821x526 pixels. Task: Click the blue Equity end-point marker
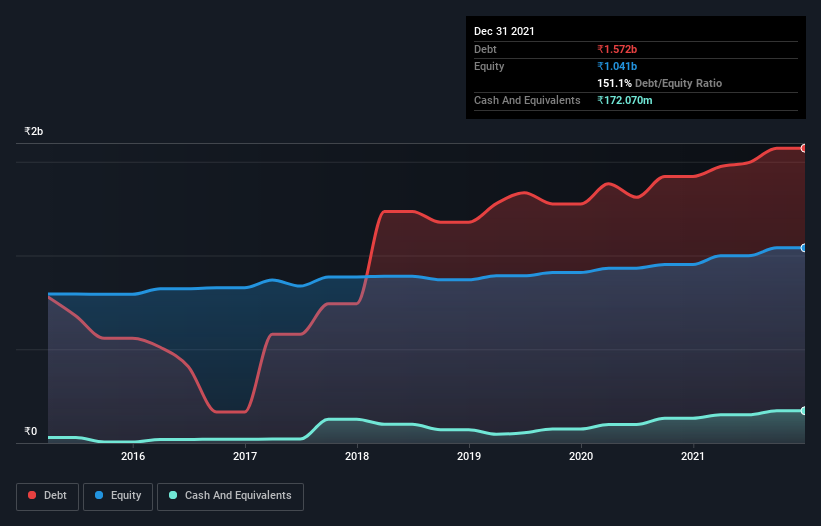[x=804, y=248]
